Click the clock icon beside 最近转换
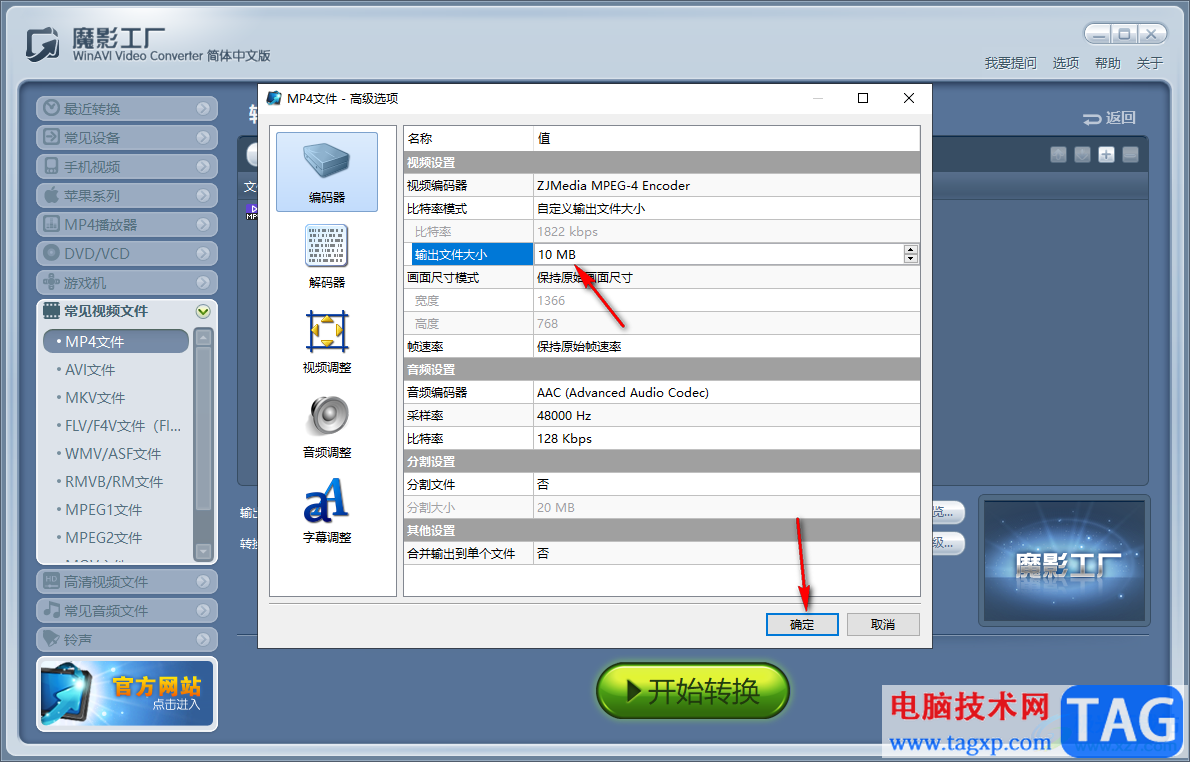The height and width of the screenshot is (762, 1190). tap(51, 109)
